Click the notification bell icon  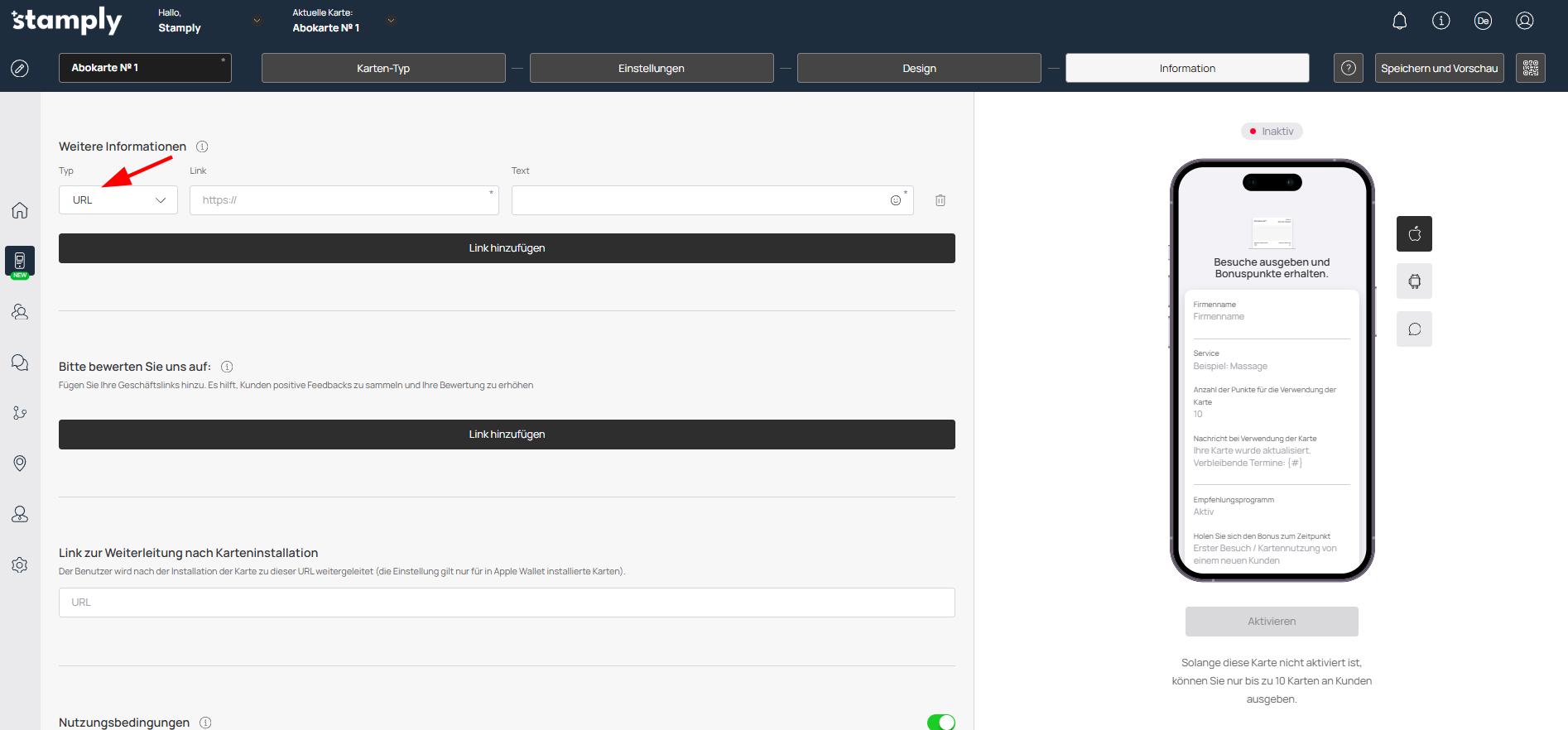pyautogui.click(x=1399, y=21)
